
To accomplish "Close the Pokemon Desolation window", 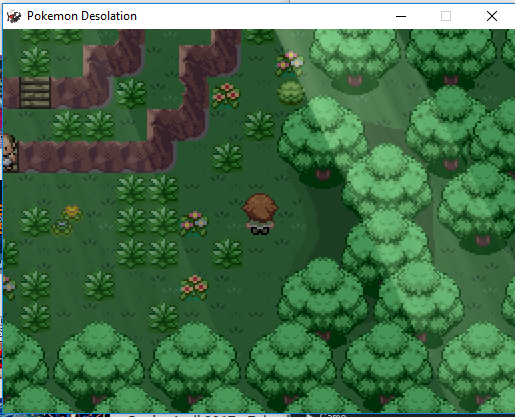I will tap(492, 16).
